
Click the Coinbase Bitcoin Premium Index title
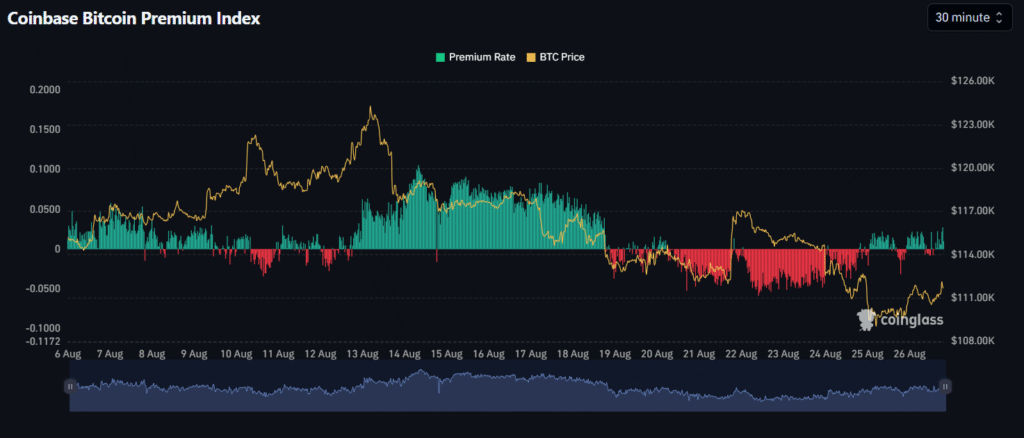coord(133,19)
